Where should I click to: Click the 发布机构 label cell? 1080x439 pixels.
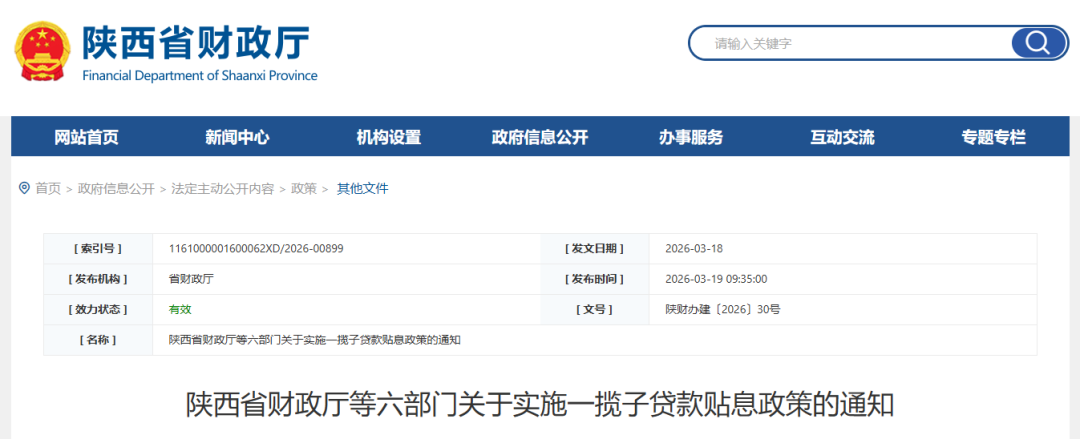click(x=98, y=279)
